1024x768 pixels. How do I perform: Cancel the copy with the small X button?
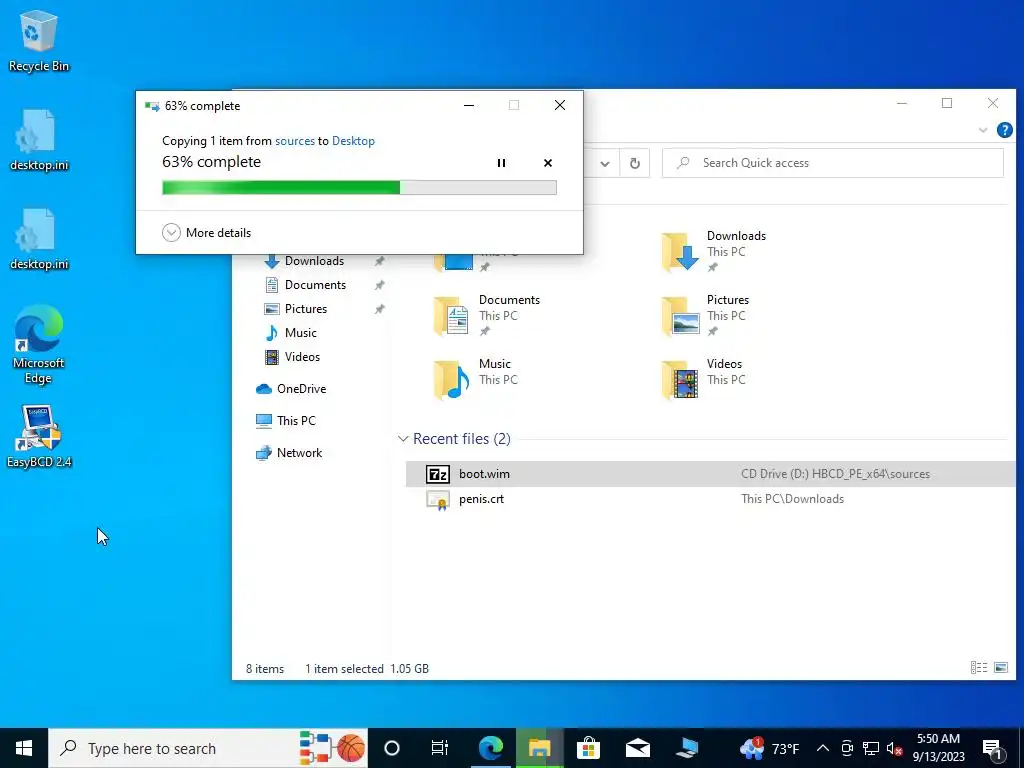[x=548, y=163]
